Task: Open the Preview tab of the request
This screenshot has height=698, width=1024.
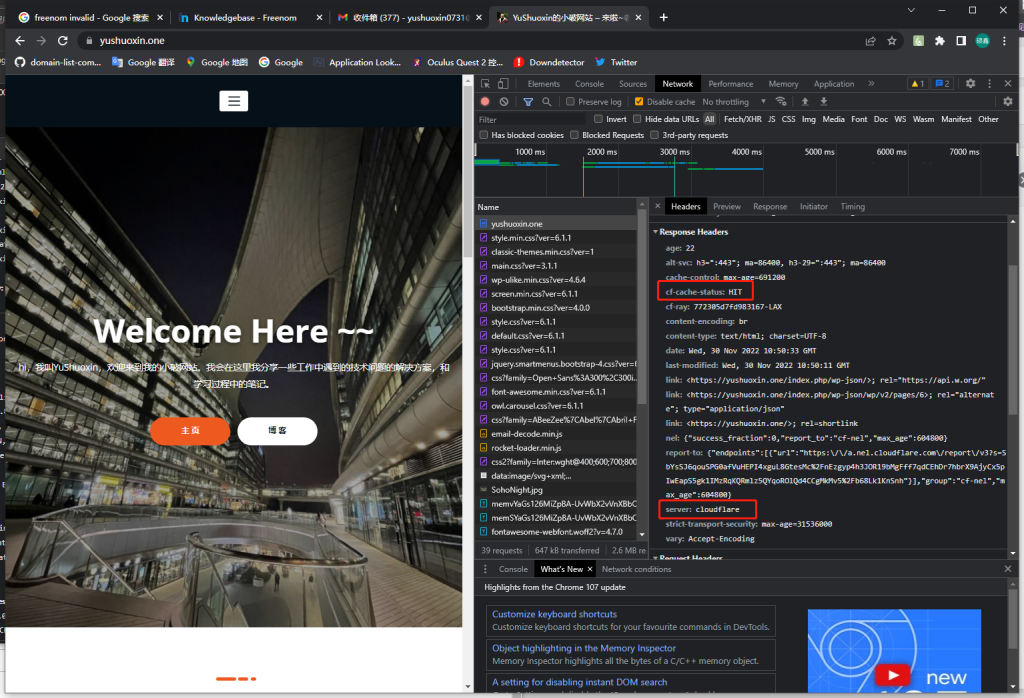Action: pyautogui.click(x=727, y=206)
